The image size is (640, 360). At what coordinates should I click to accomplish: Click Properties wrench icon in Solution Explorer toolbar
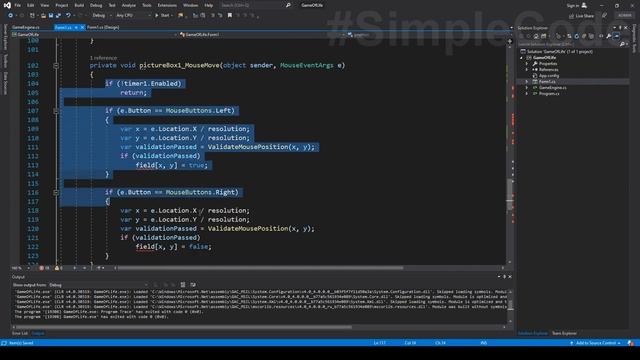coord(609,36)
